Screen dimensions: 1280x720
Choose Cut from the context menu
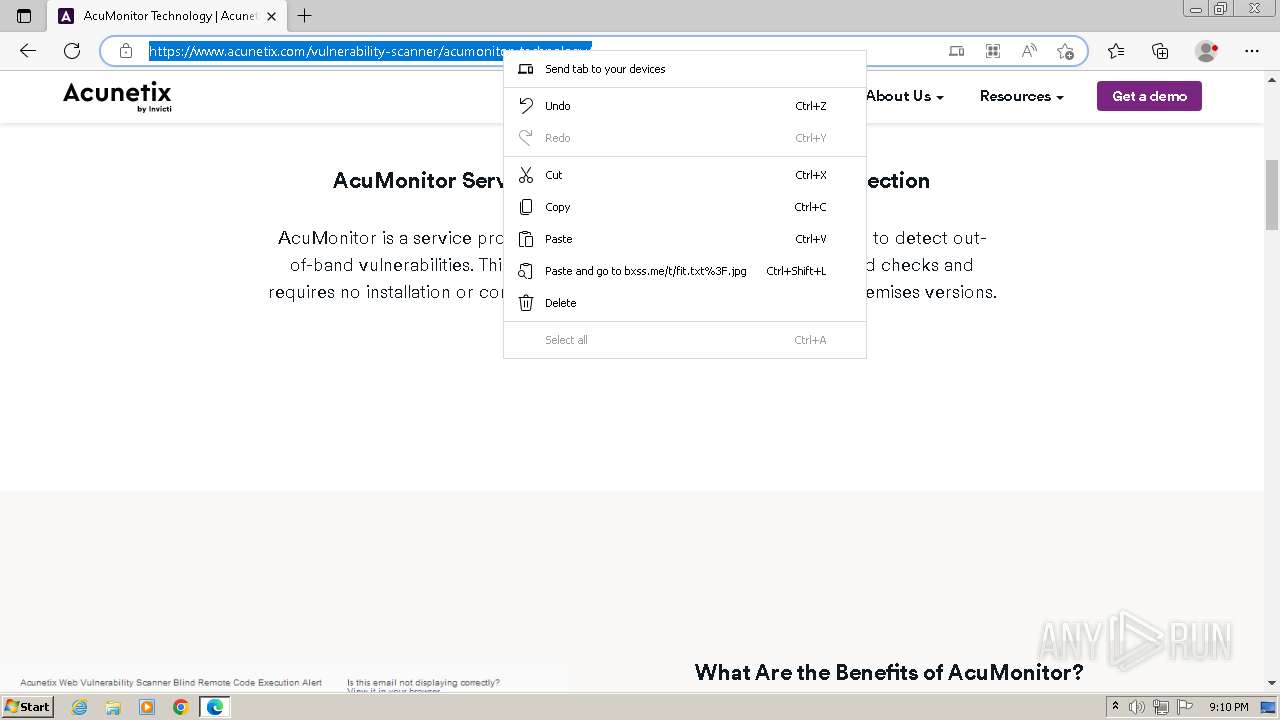684,175
